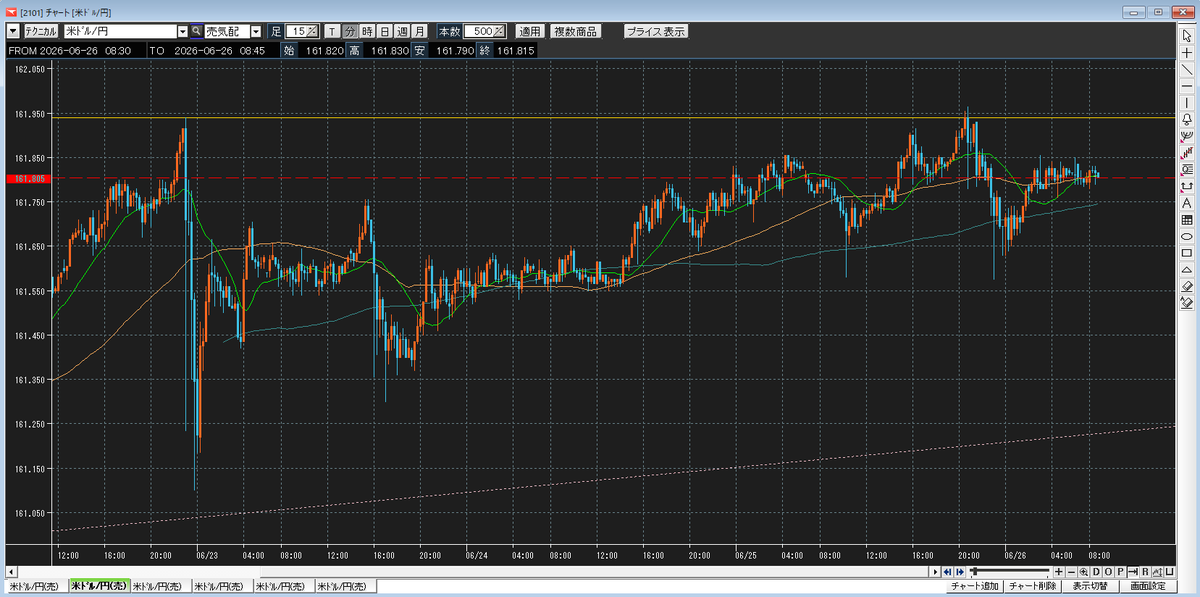This screenshot has height=597, width=1200.
Task: Open the dropdown arrow left of テクニカル
Action: 13,32
